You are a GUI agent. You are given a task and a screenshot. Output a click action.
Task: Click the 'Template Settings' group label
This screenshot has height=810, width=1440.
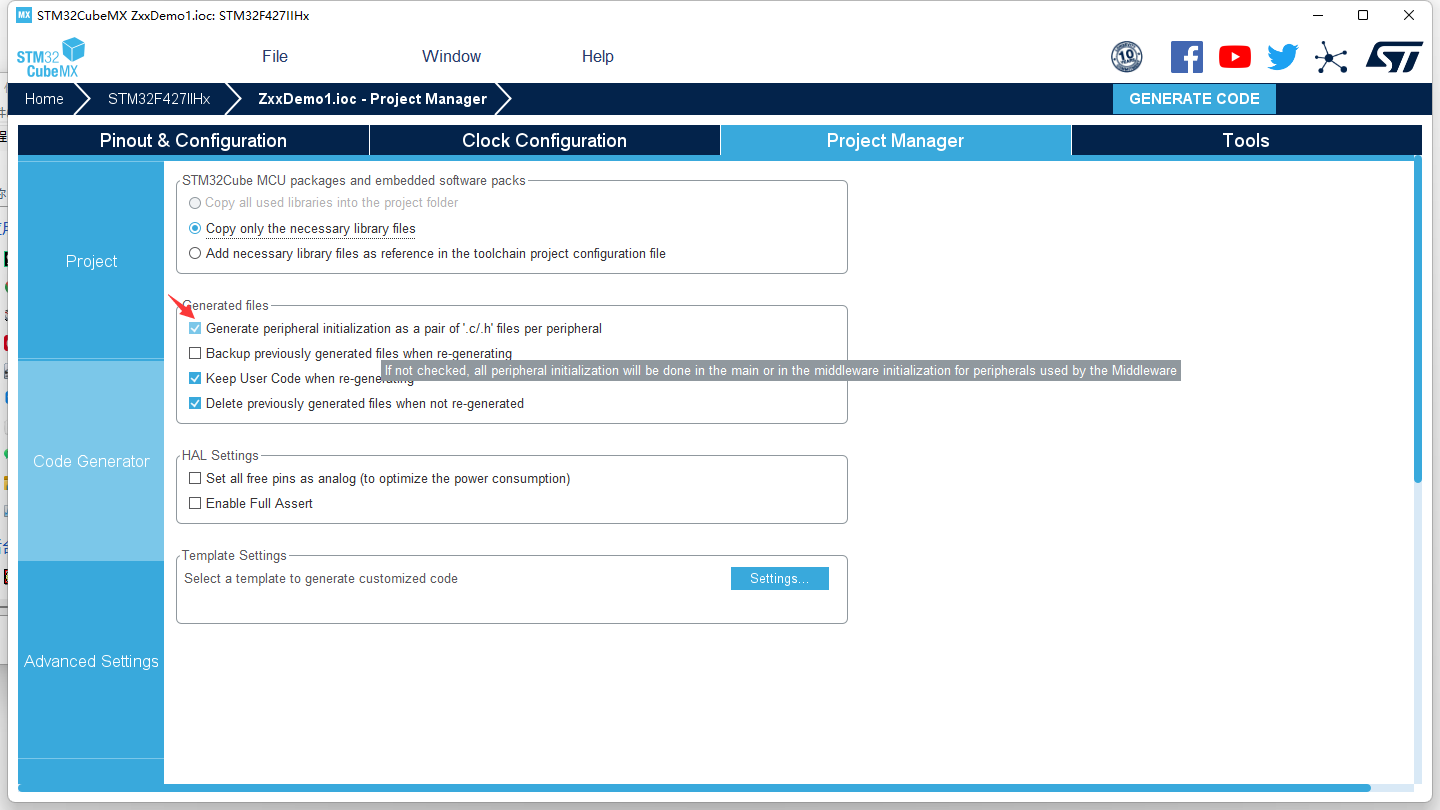[234, 555]
